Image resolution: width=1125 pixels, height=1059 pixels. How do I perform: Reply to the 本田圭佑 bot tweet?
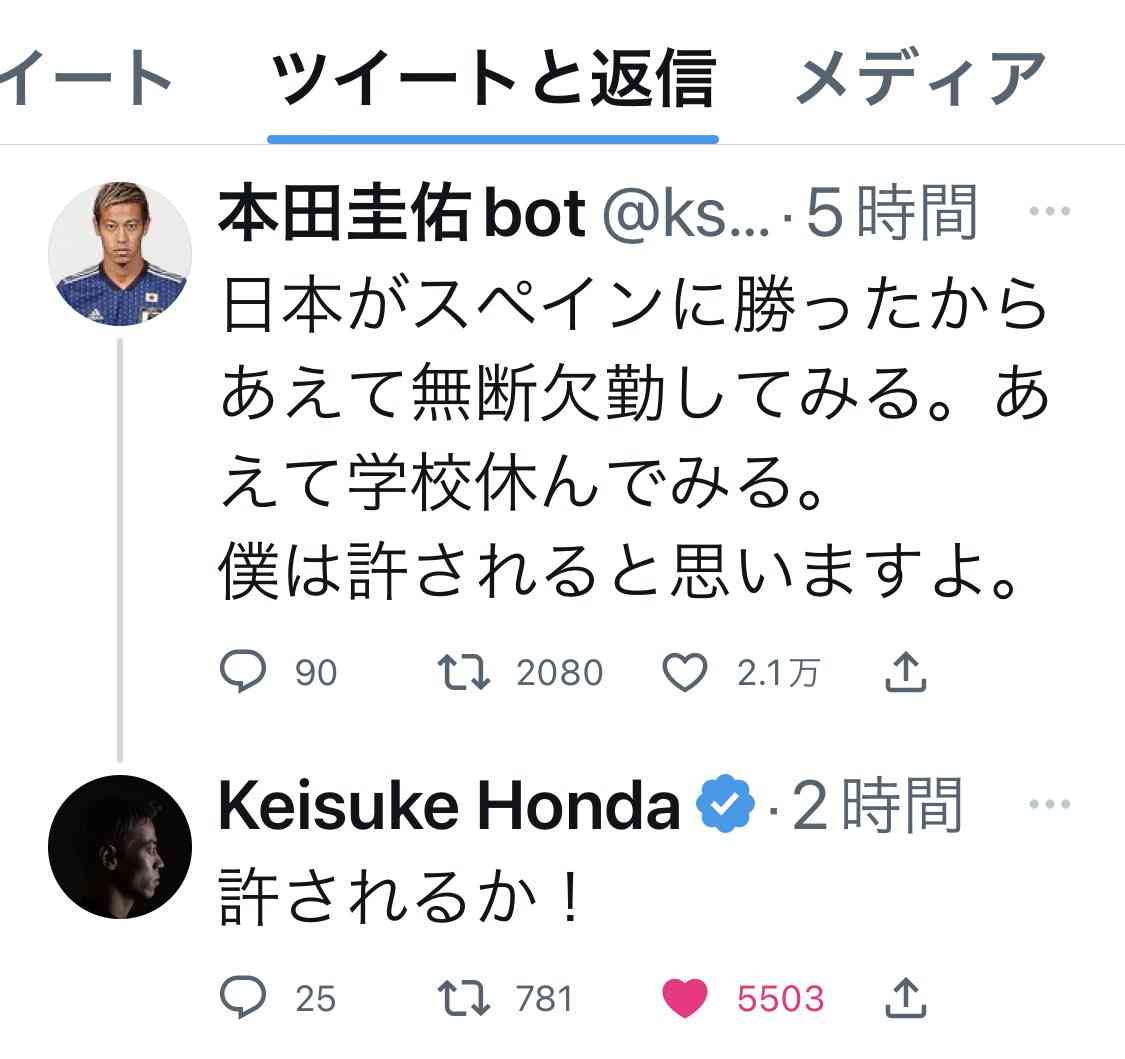pos(243,673)
